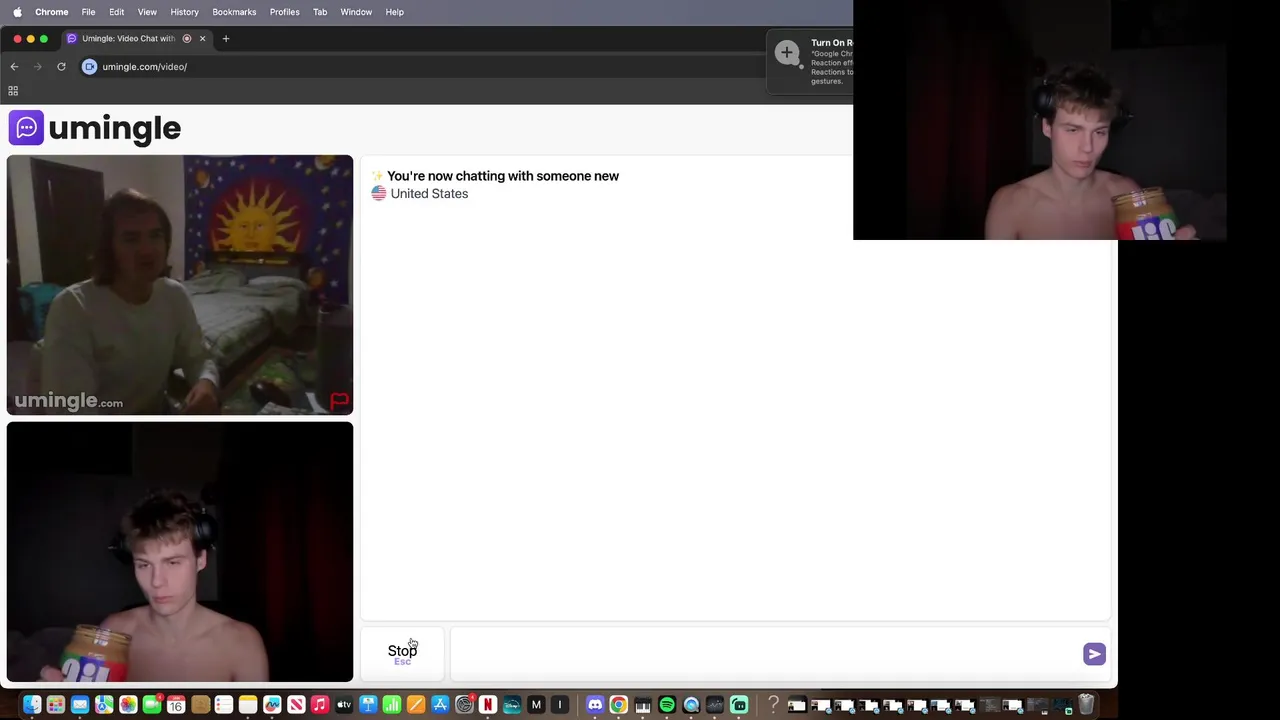The image size is (1280, 720).
Task: Open Mail from the Dock
Action: point(80,705)
